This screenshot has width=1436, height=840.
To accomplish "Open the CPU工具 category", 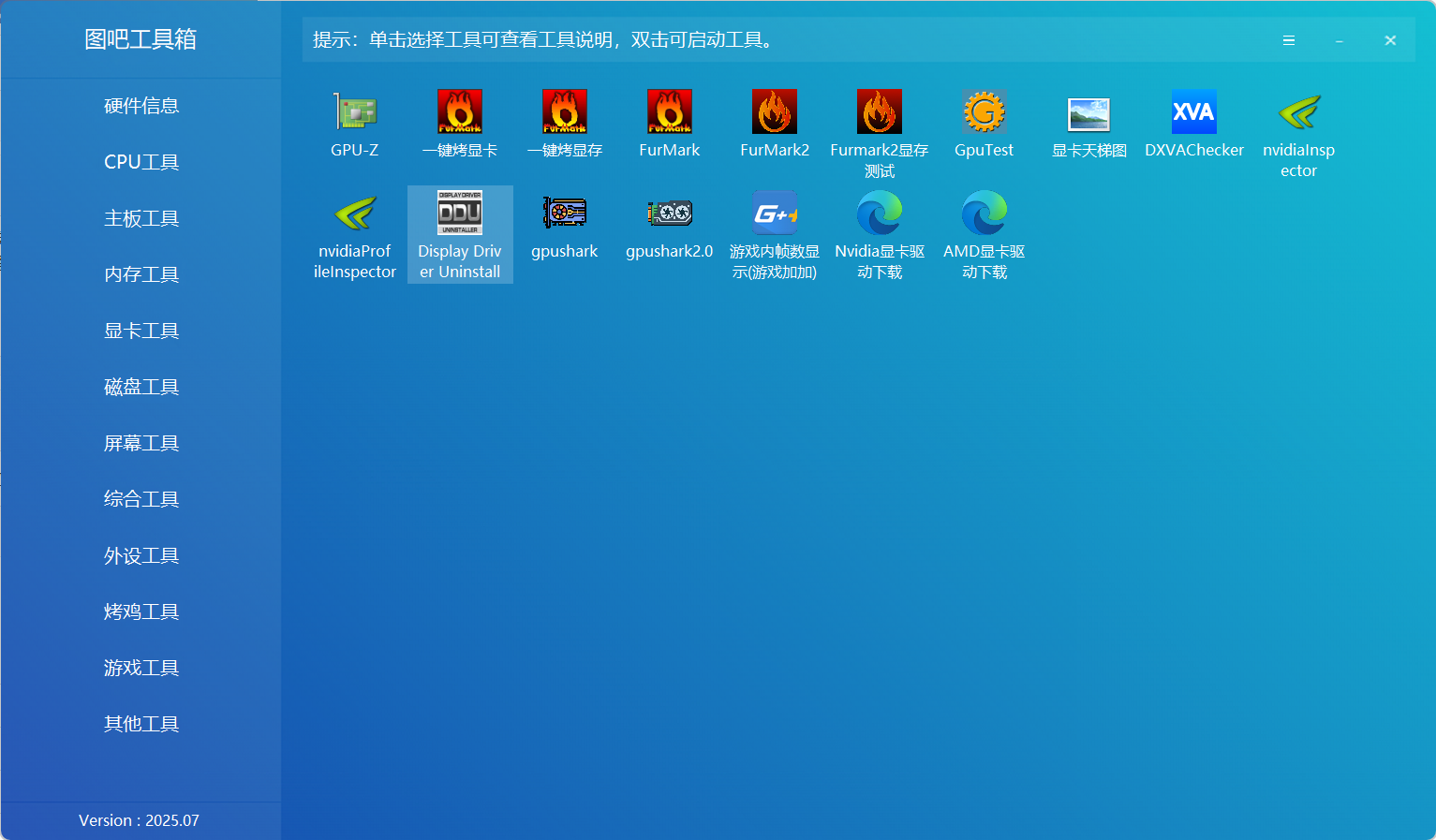I will 141,162.
